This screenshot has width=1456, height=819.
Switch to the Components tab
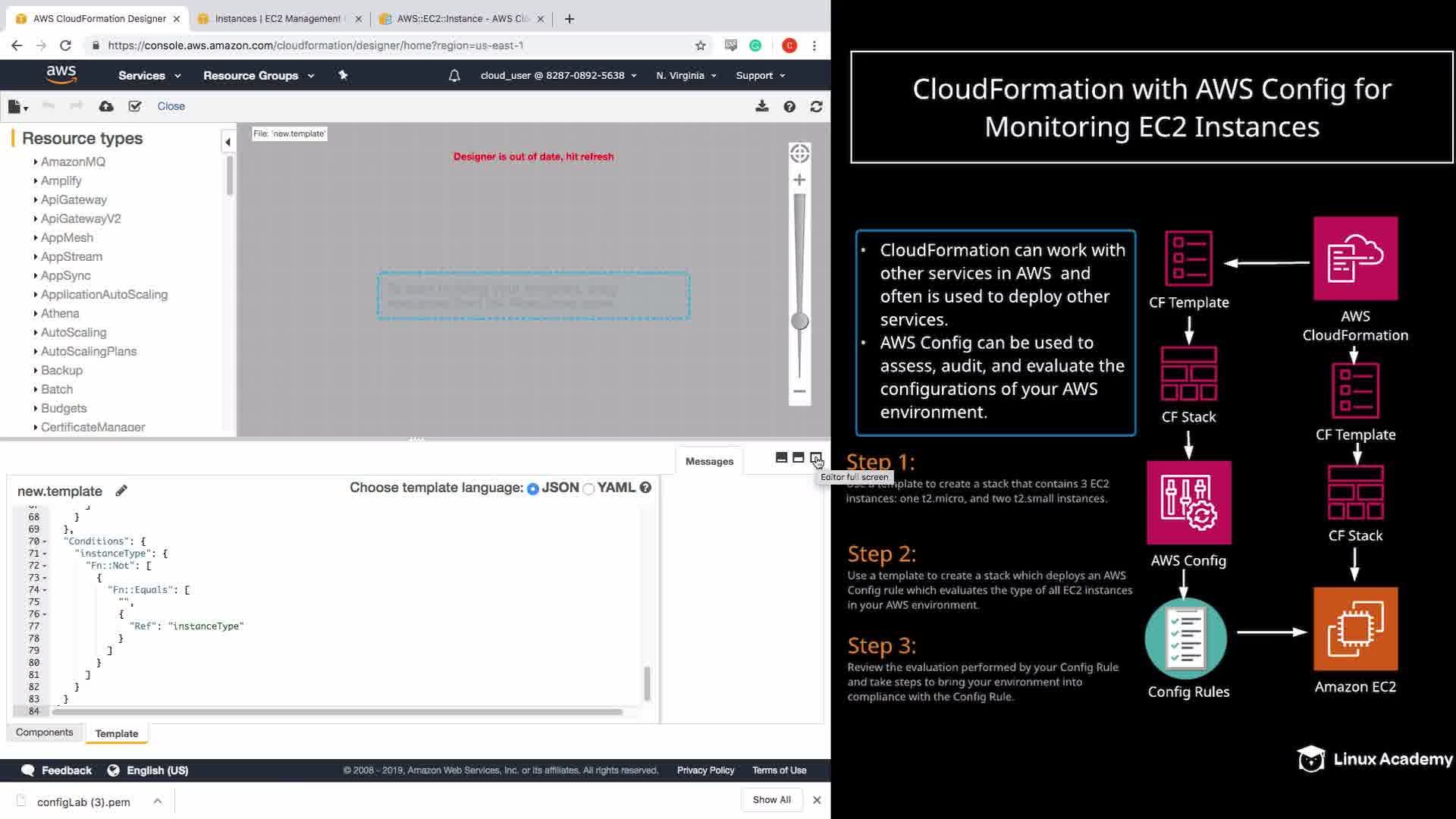coord(45,732)
